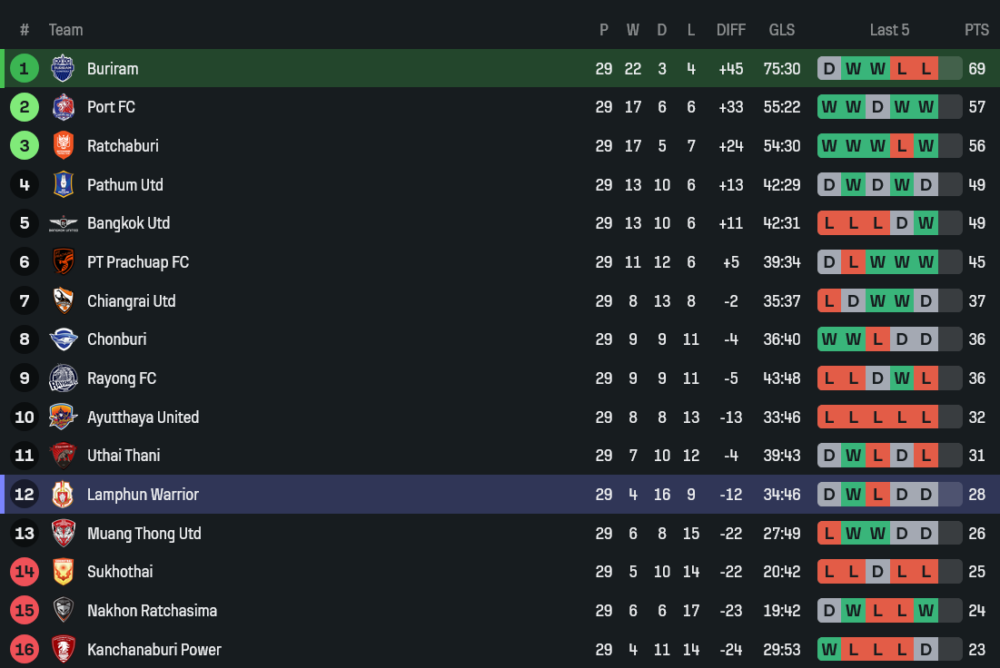
Task: Click the Last 5 column header
Action: 890,30
